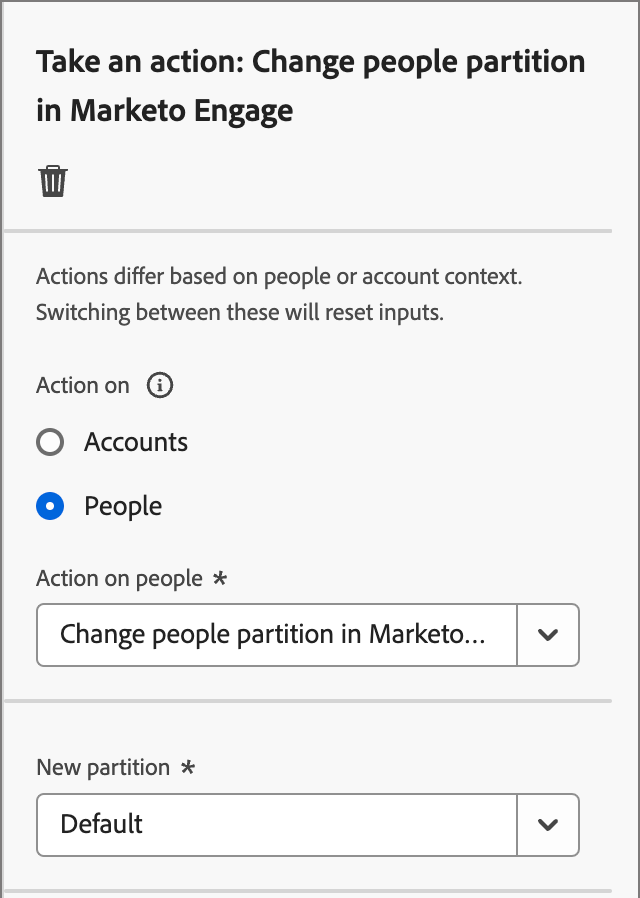Select the Accounts radio button
The width and height of the screenshot is (640, 898).
50,442
